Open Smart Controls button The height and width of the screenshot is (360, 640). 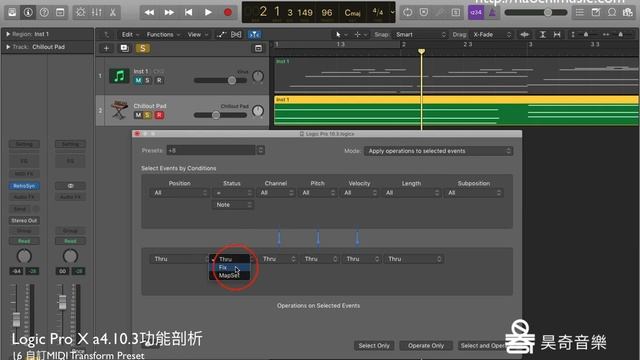tap(80, 12)
